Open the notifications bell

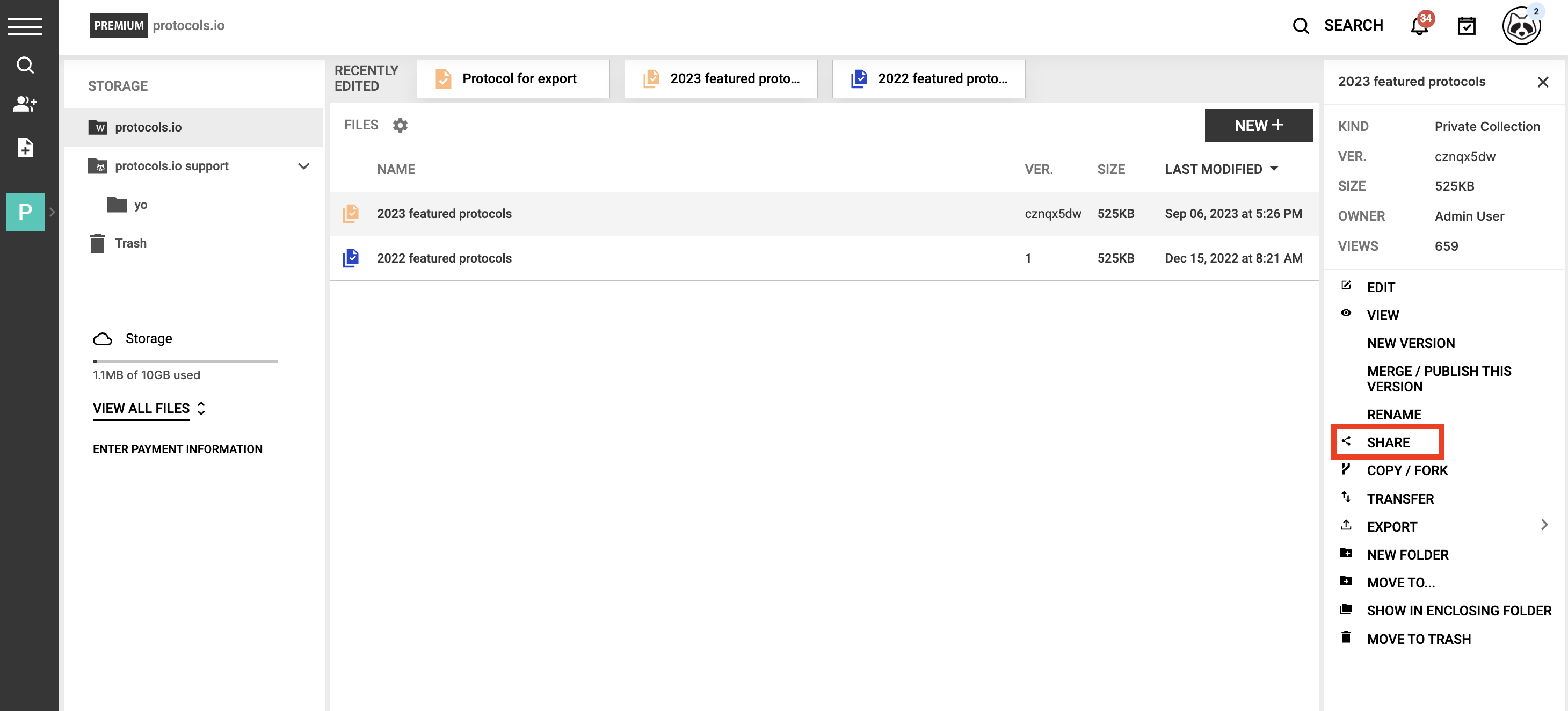1419,26
